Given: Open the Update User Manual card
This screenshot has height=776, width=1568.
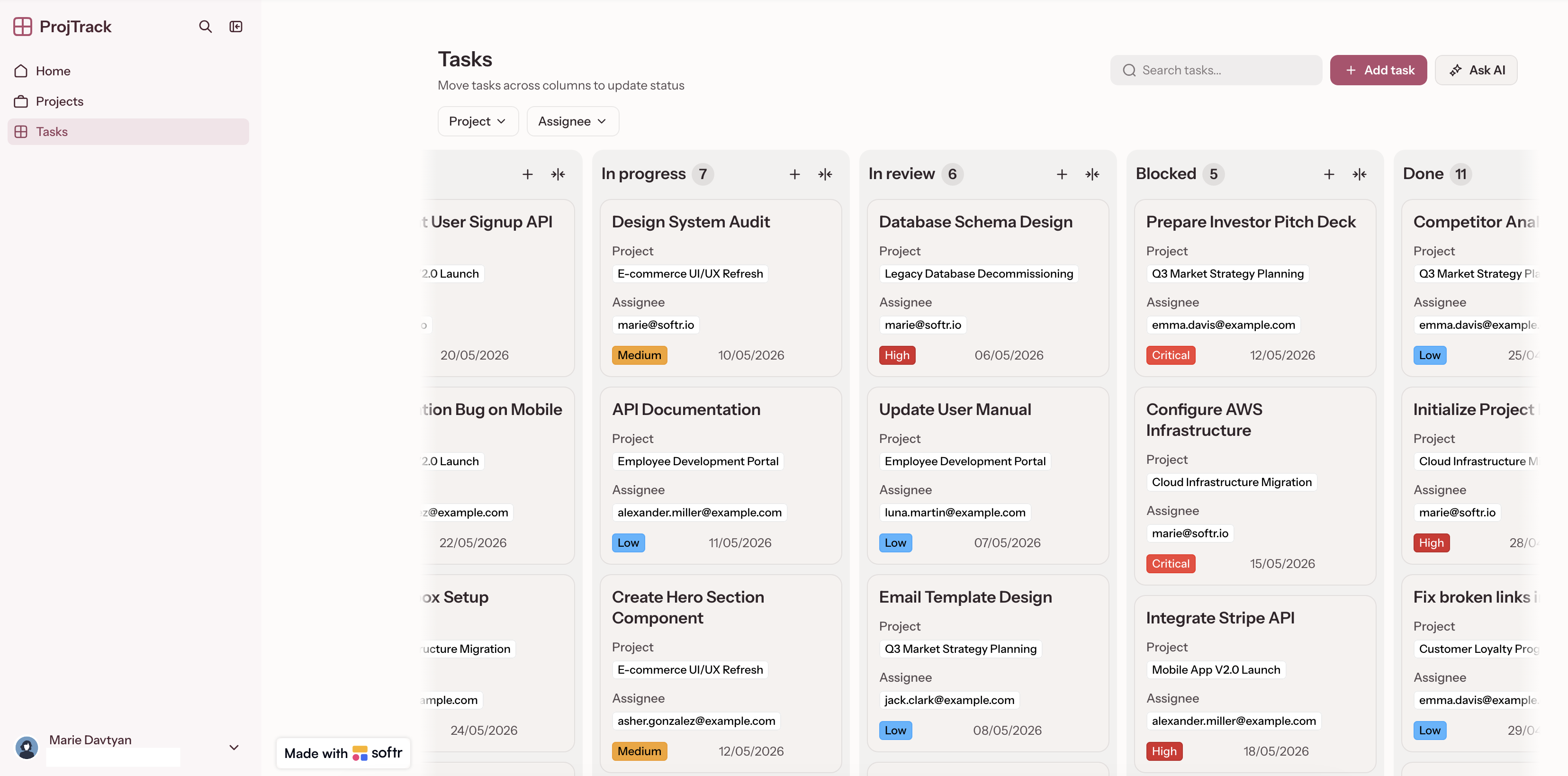Looking at the screenshot, I should coord(987,475).
